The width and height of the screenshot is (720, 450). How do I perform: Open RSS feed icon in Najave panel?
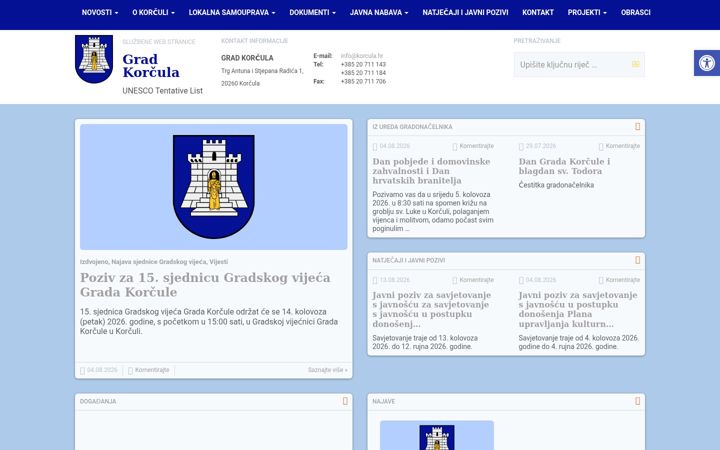click(637, 401)
